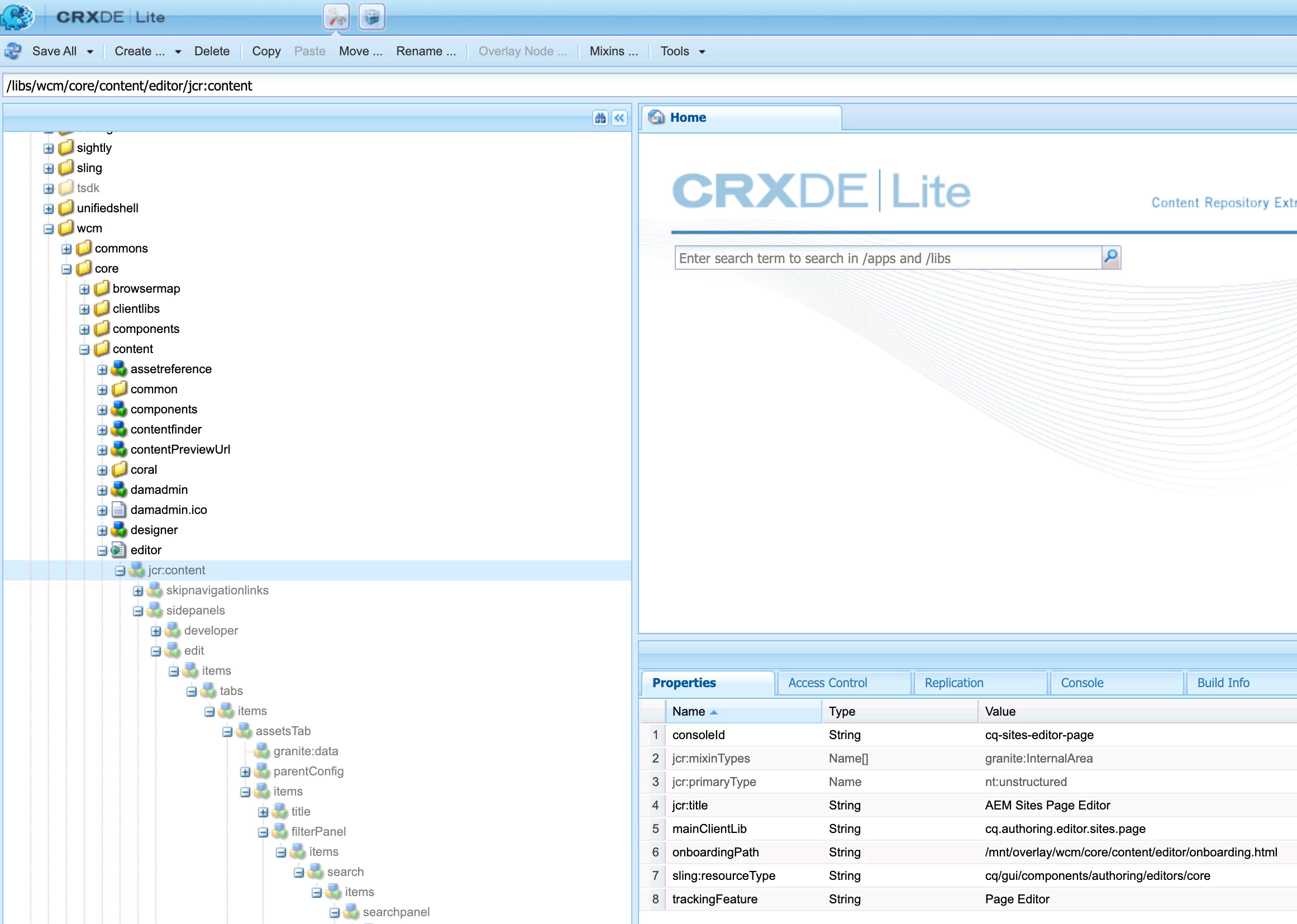Click the magnifier icon in home search

[x=1110, y=258]
